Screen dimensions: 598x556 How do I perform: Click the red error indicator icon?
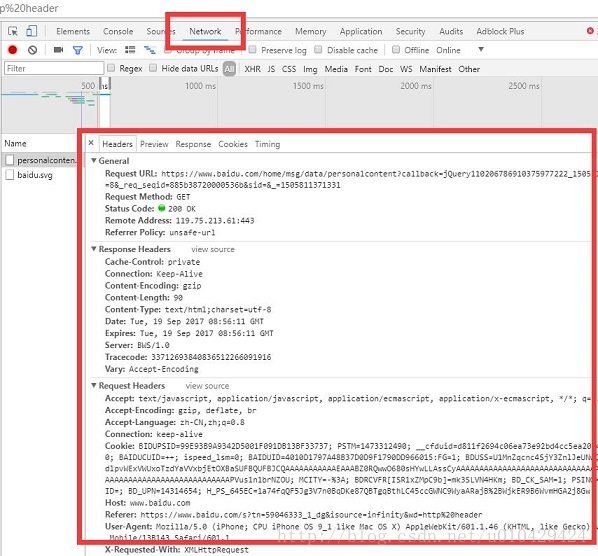tap(590, 31)
